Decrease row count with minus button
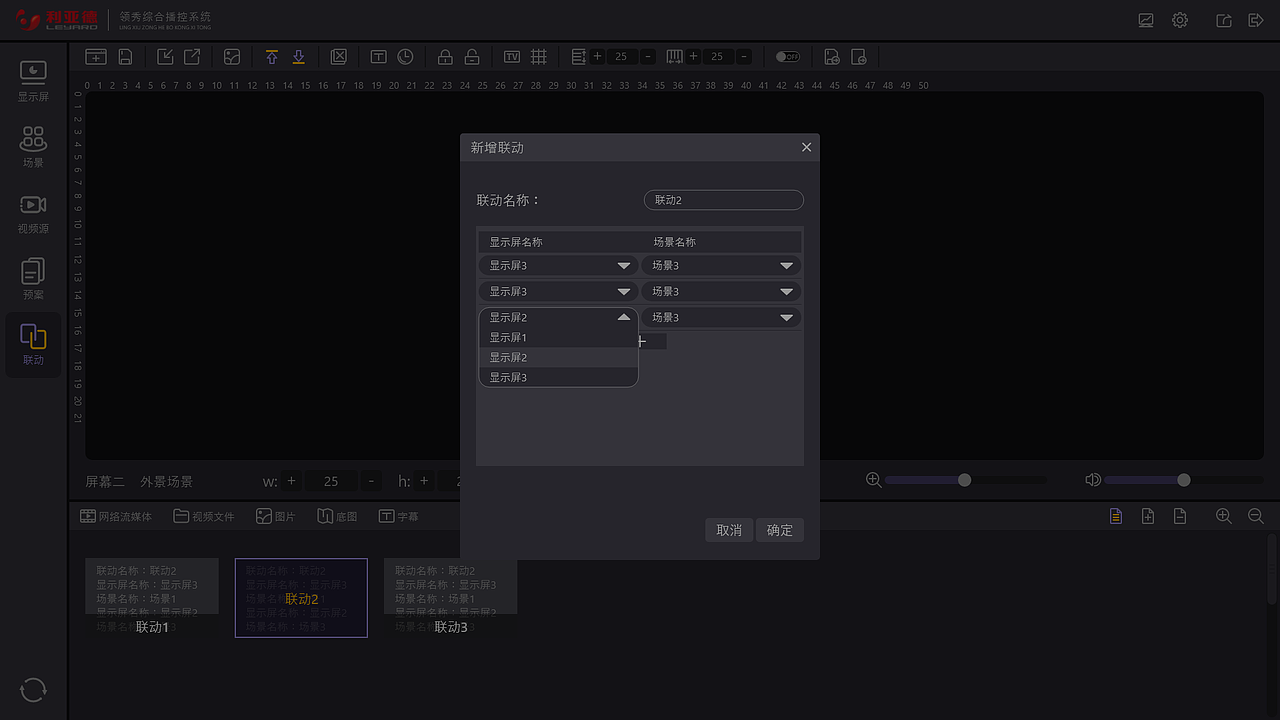 (x=648, y=57)
